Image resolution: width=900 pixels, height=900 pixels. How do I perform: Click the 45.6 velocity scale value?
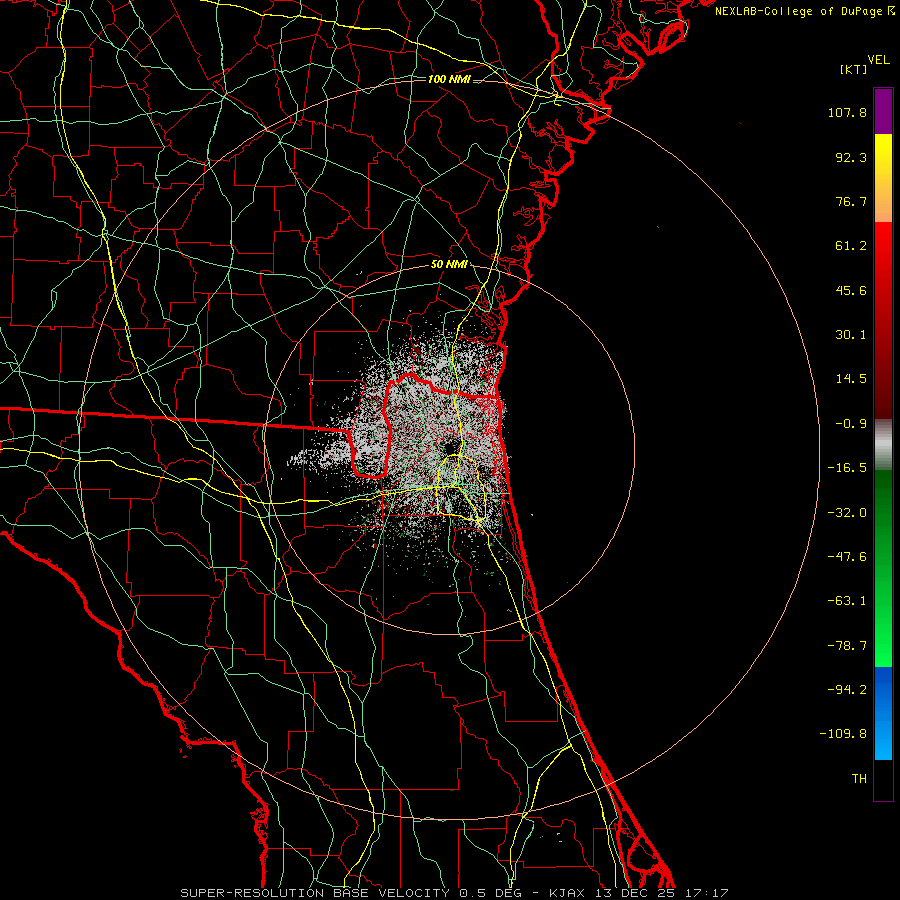click(x=851, y=290)
